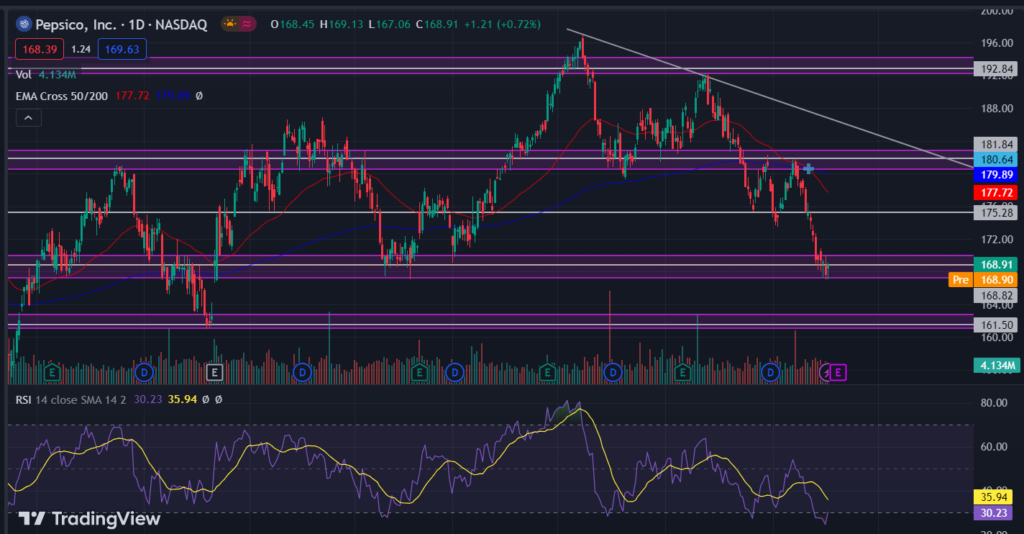Select the 1.24 spread value
The width and height of the screenshot is (1024, 534).
(81, 49)
